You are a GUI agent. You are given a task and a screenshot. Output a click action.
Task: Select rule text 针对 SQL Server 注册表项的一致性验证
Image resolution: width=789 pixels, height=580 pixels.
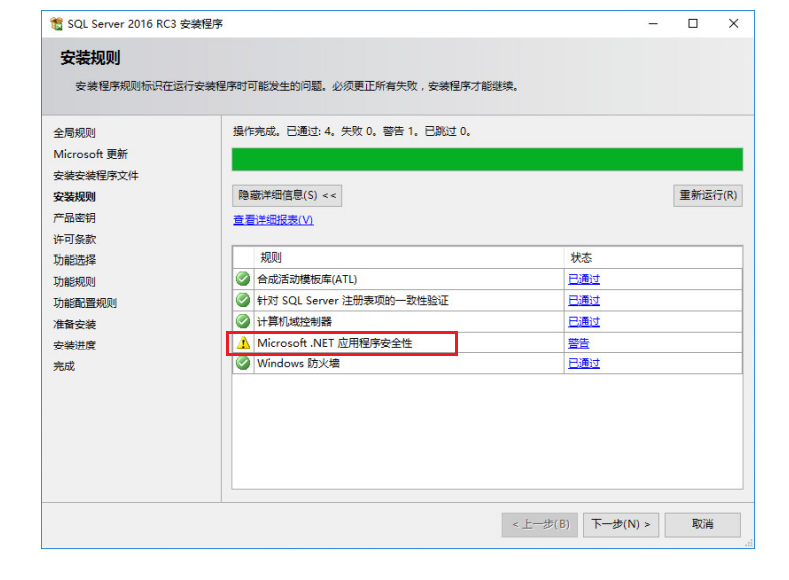pos(352,300)
